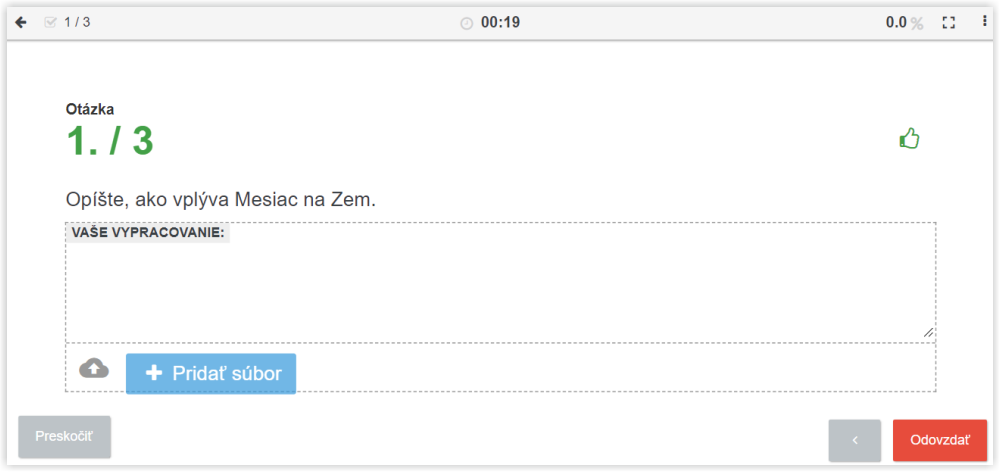This screenshot has width=1000, height=472.
Task: Click the VAŠE VYPRACOVANIE label
Action: click(148, 233)
